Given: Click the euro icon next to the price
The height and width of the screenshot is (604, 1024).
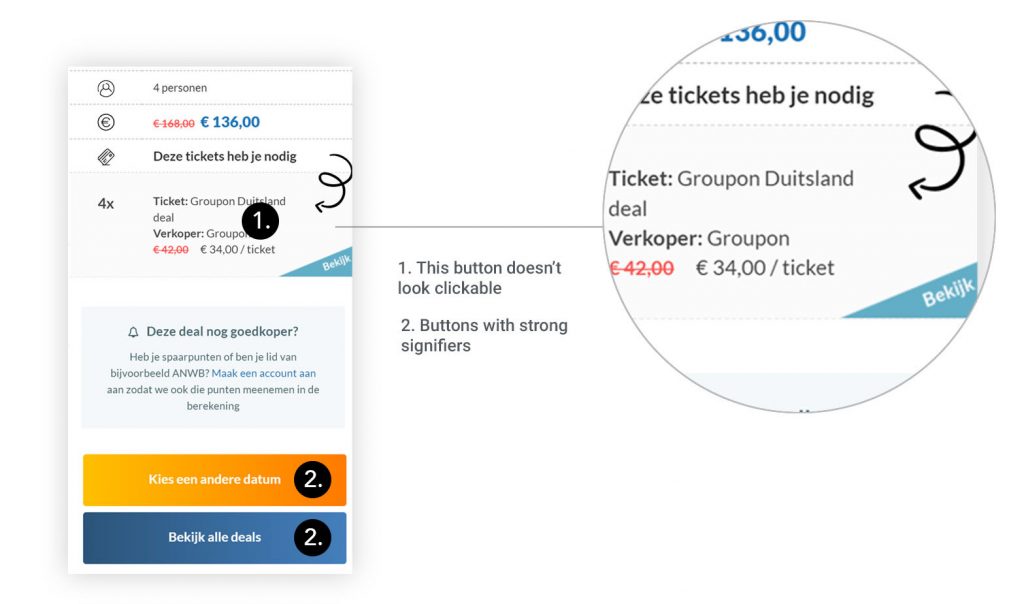Looking at the screenshot, I should coord(106,122).
